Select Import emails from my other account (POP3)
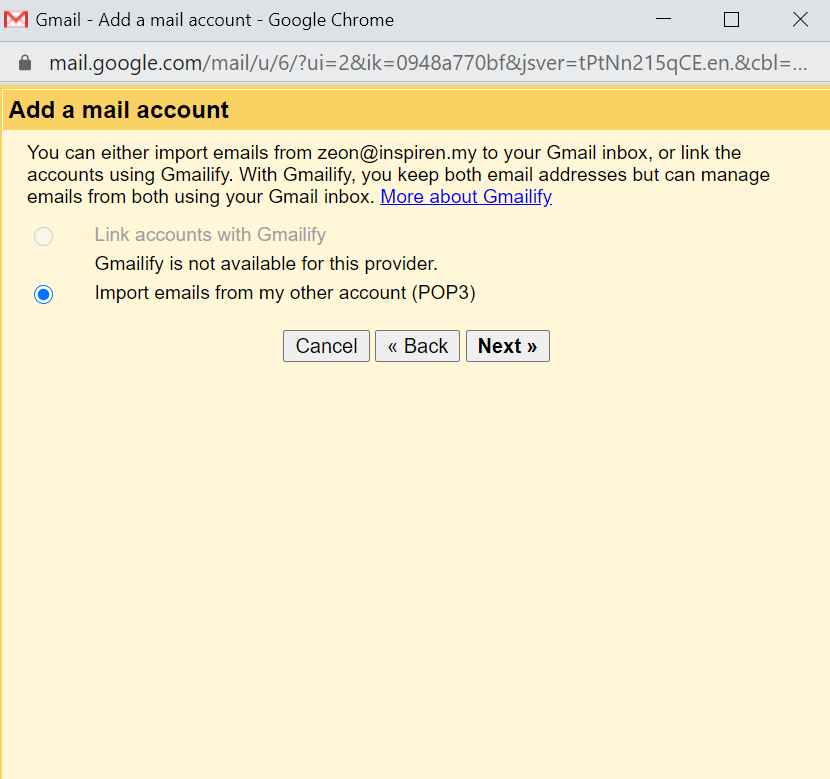 pyautogui.click(x=43, y=294)
